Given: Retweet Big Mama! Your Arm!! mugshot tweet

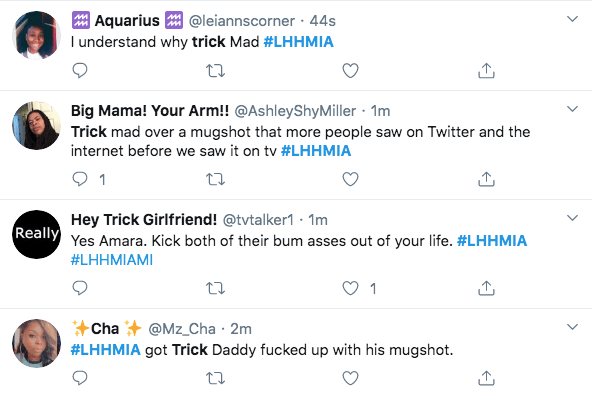Looking at the screenshot, I should pyautogui.click(x=215, y=179).
